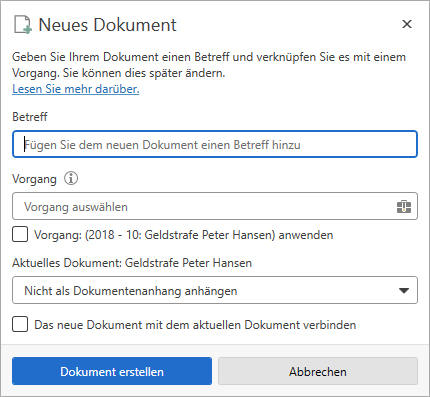Click the Betreff subject input field
430x397 pixels.
[215, 144]
